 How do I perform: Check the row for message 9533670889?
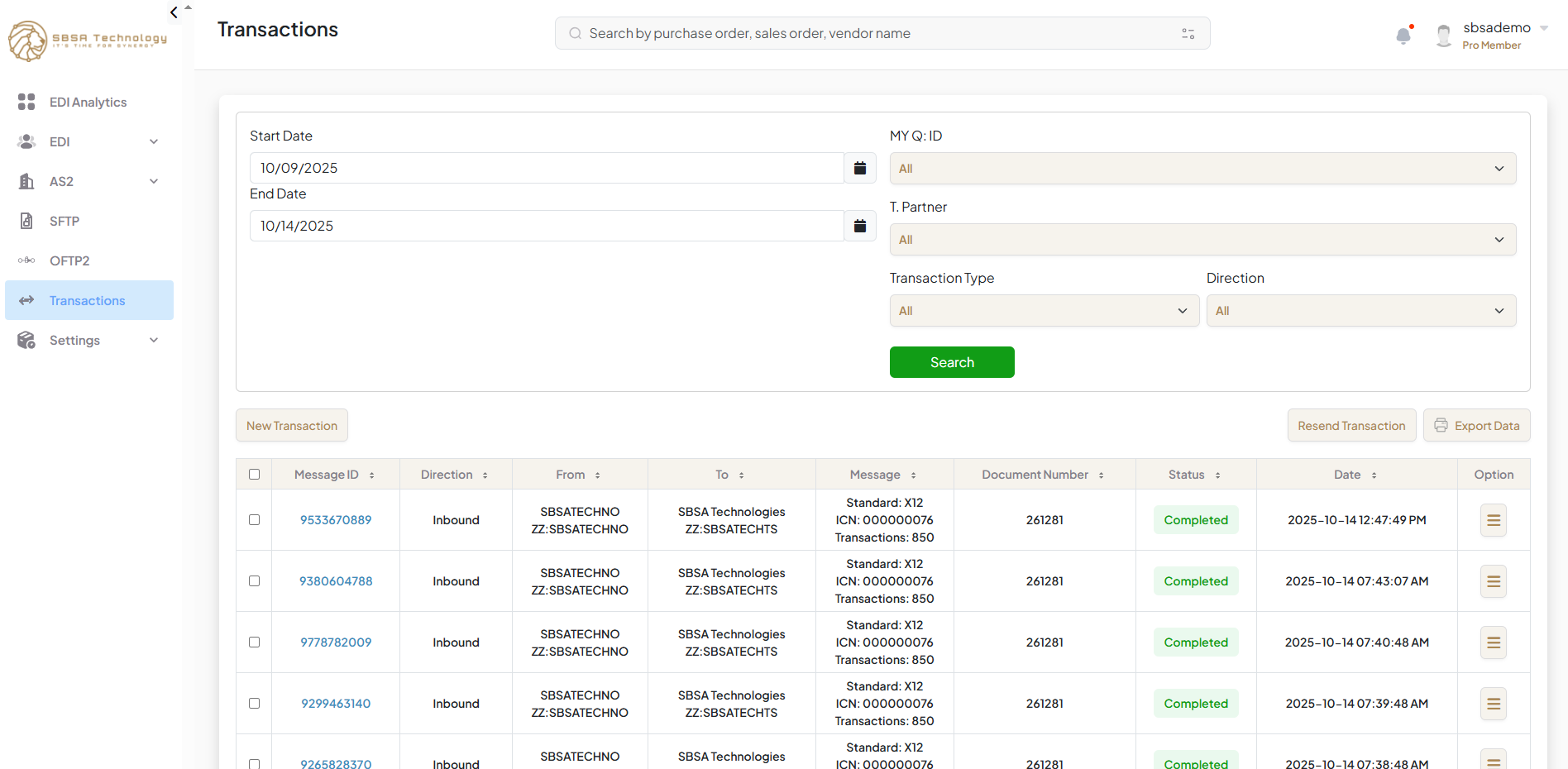(x=254, y=519)
